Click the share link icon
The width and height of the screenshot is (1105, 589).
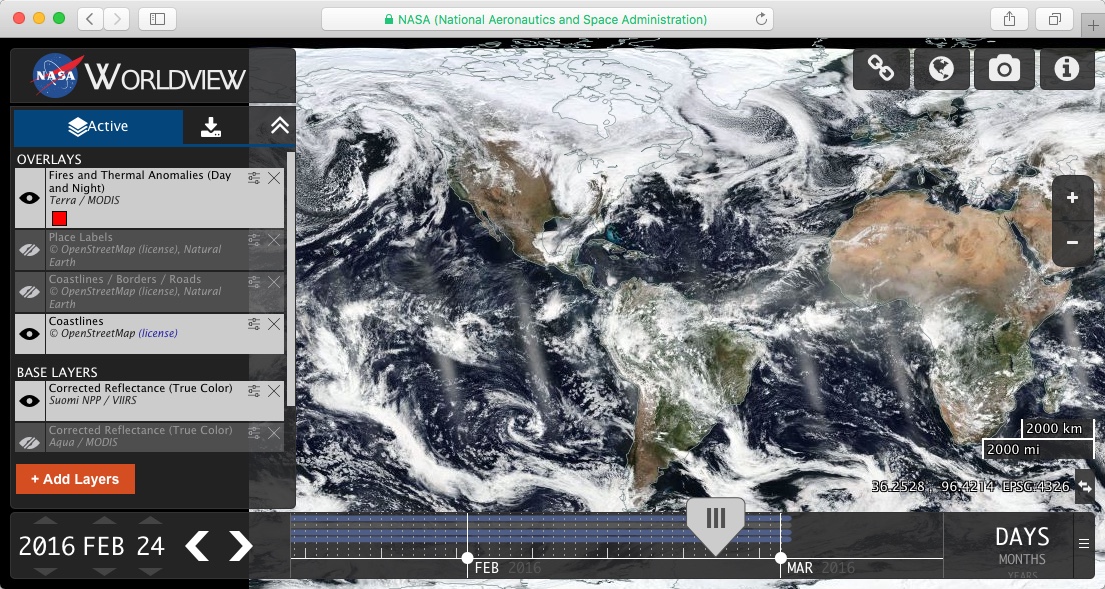pos(881,69)
